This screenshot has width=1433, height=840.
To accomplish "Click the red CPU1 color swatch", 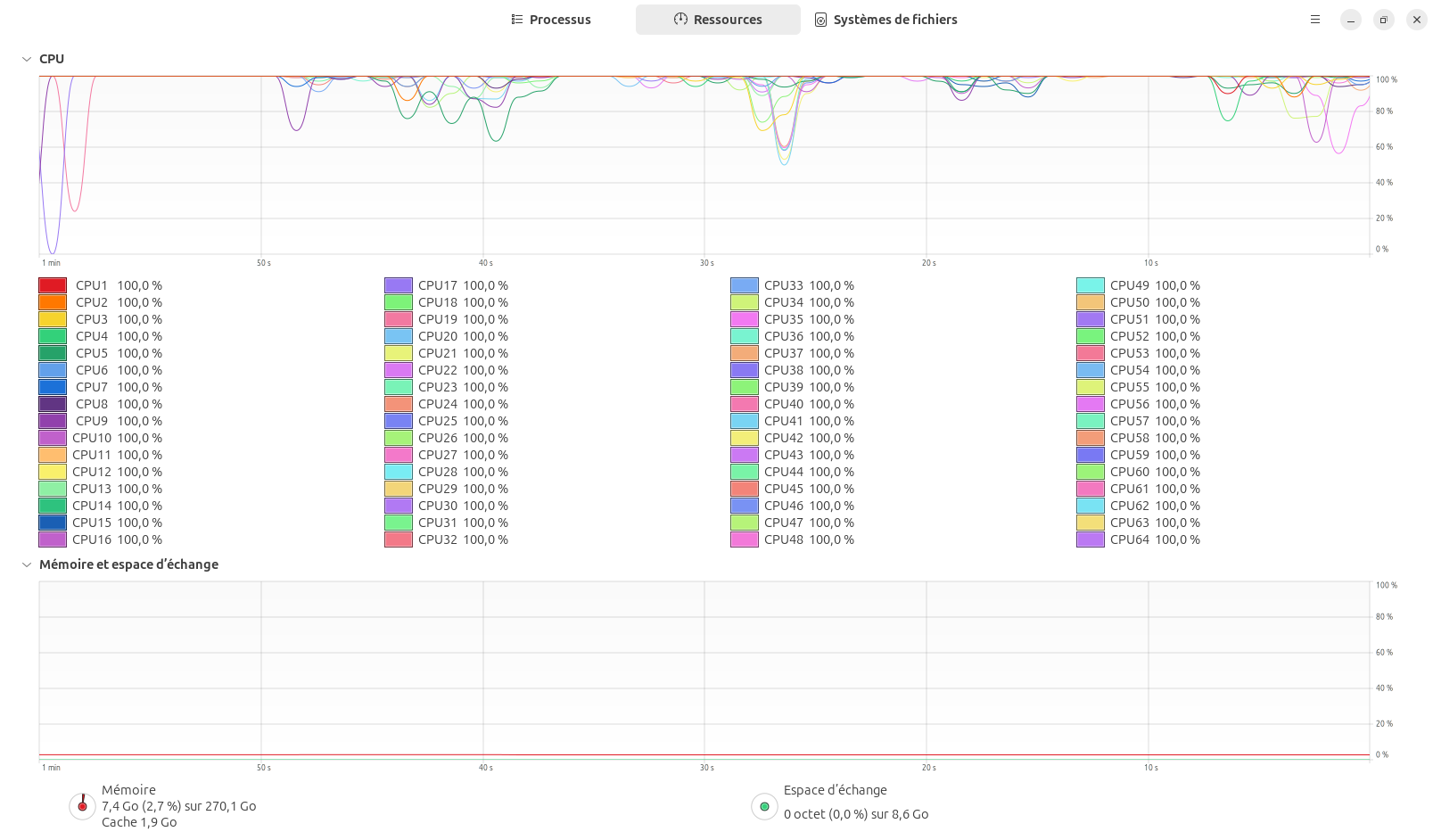I will click(53, 285).
